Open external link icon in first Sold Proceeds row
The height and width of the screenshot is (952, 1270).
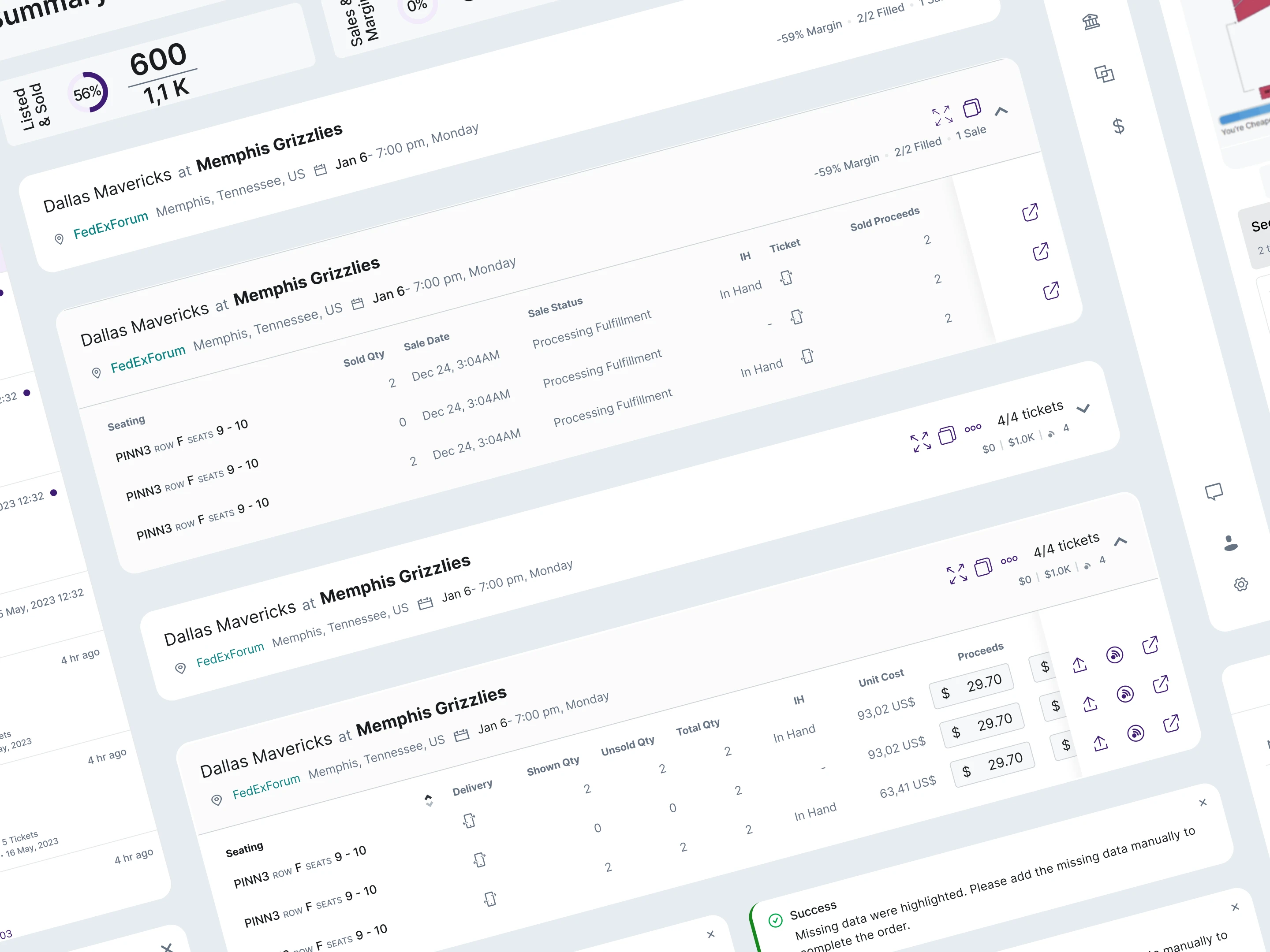1030,212
